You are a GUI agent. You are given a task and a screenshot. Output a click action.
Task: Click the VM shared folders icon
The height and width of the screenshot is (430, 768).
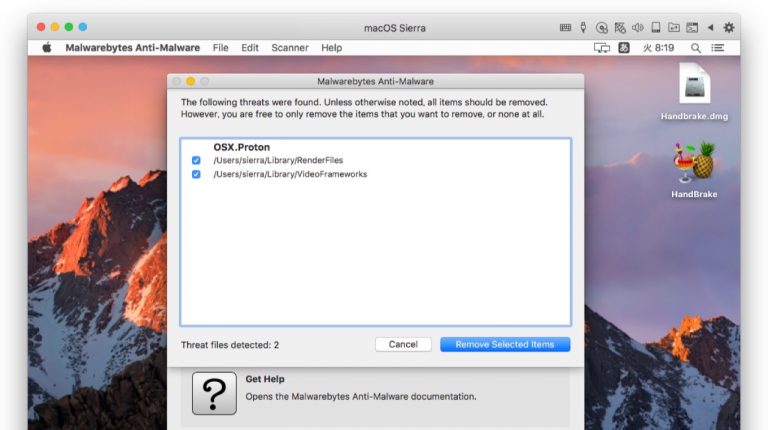pyautogui.click(x=674, y=27)
